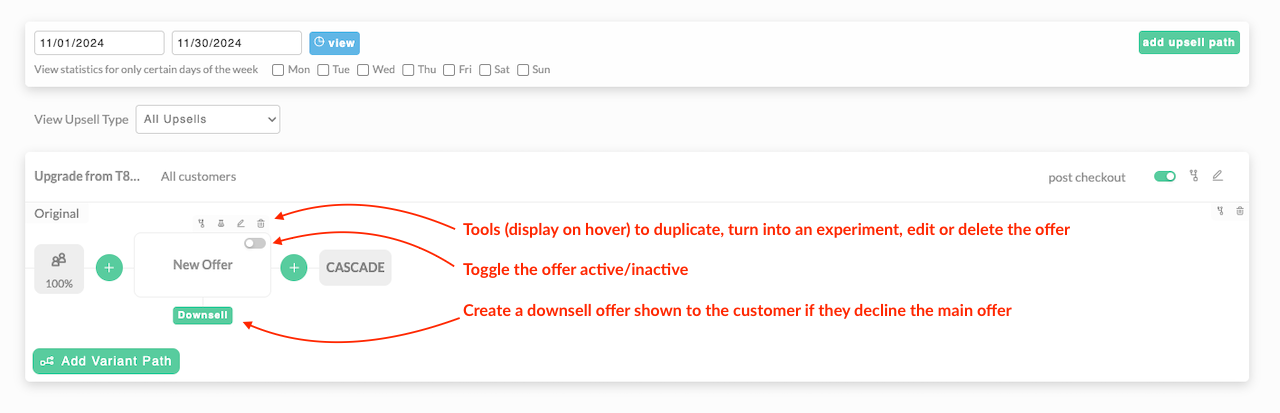Check the Sat day filter
Screen dimensions: 1280x413
(x=485, y=70)
